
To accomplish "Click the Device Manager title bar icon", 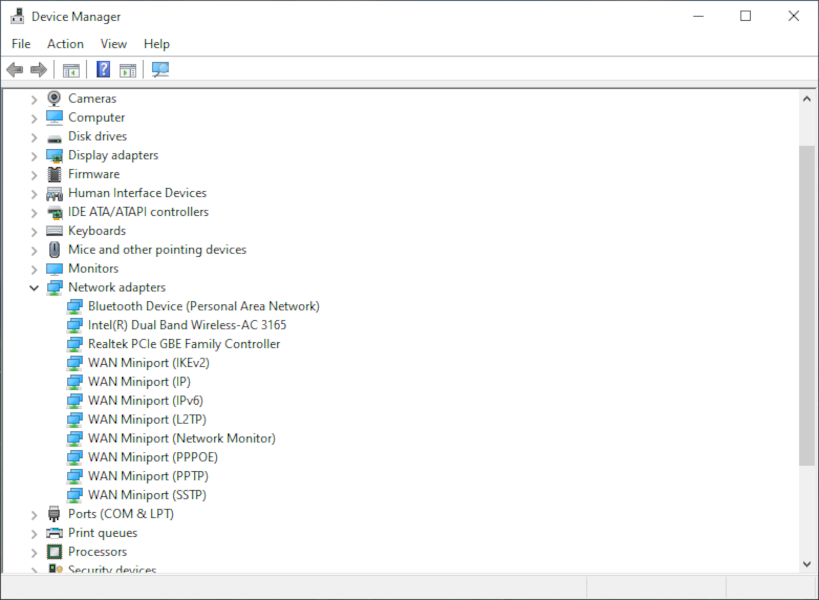I will coord(17,16).
